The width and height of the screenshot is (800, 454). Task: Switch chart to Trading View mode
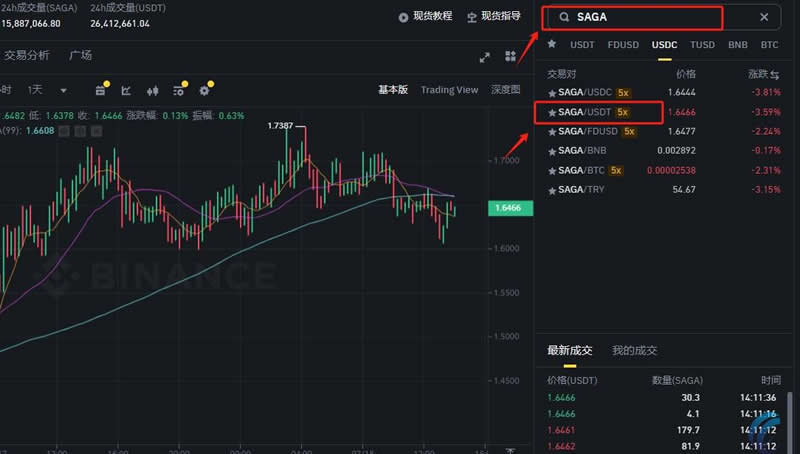tap(449, 90)
